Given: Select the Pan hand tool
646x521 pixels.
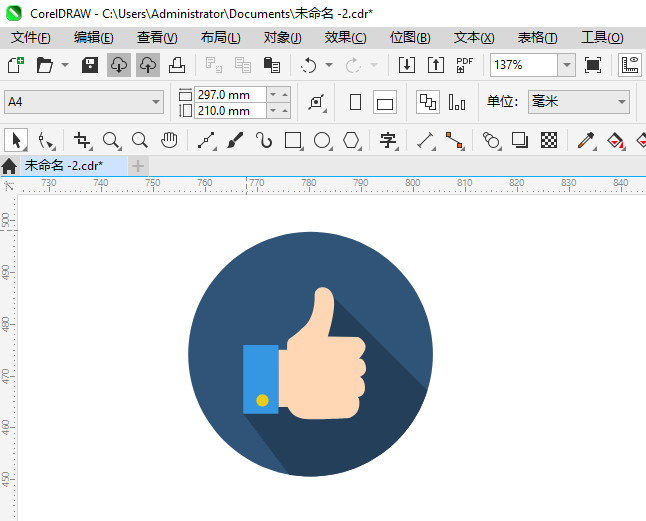Looking at the screenshot, I should click(169, 140).
